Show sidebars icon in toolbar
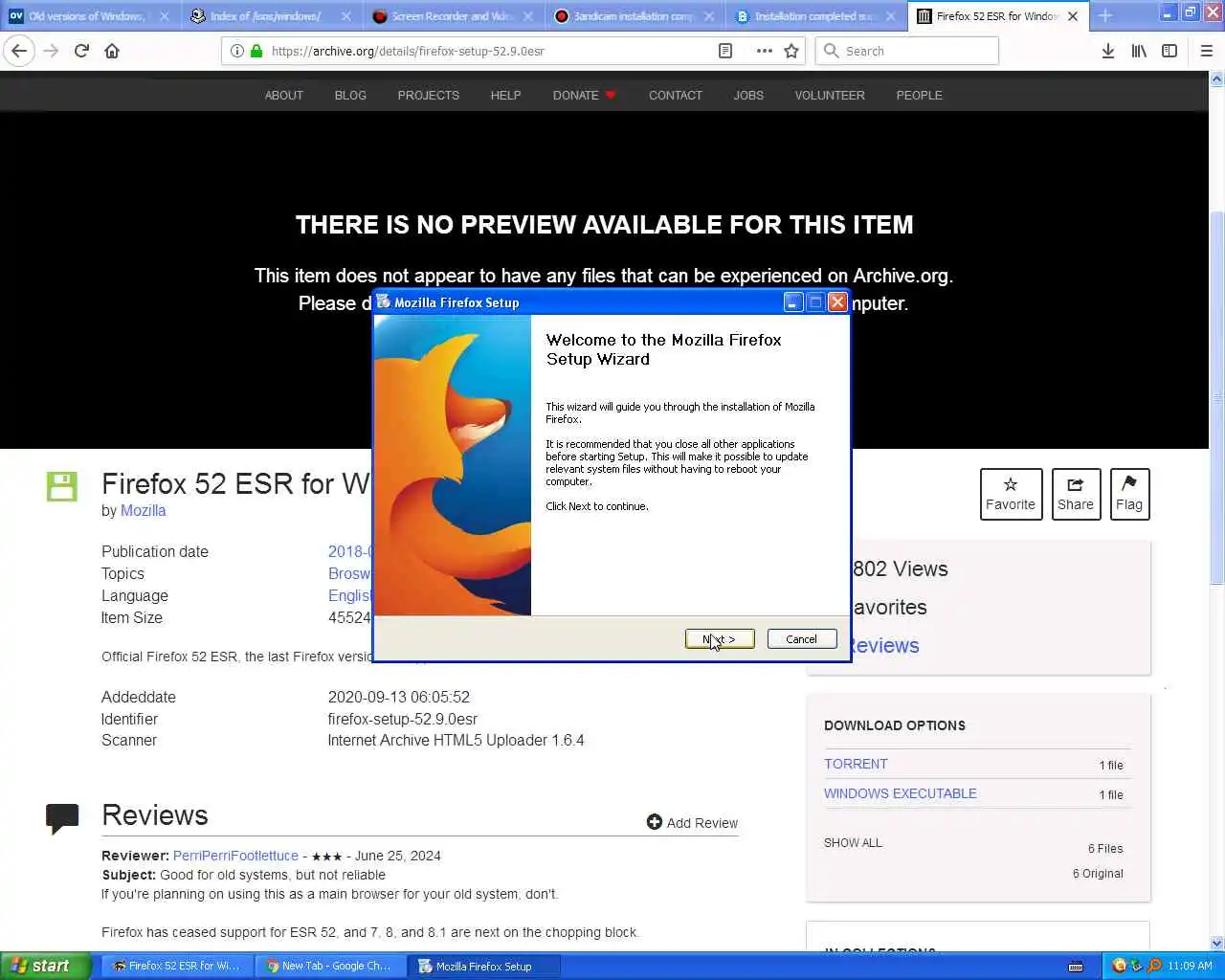Viewport: 1225px width, 980px height. click(1169, 51)
